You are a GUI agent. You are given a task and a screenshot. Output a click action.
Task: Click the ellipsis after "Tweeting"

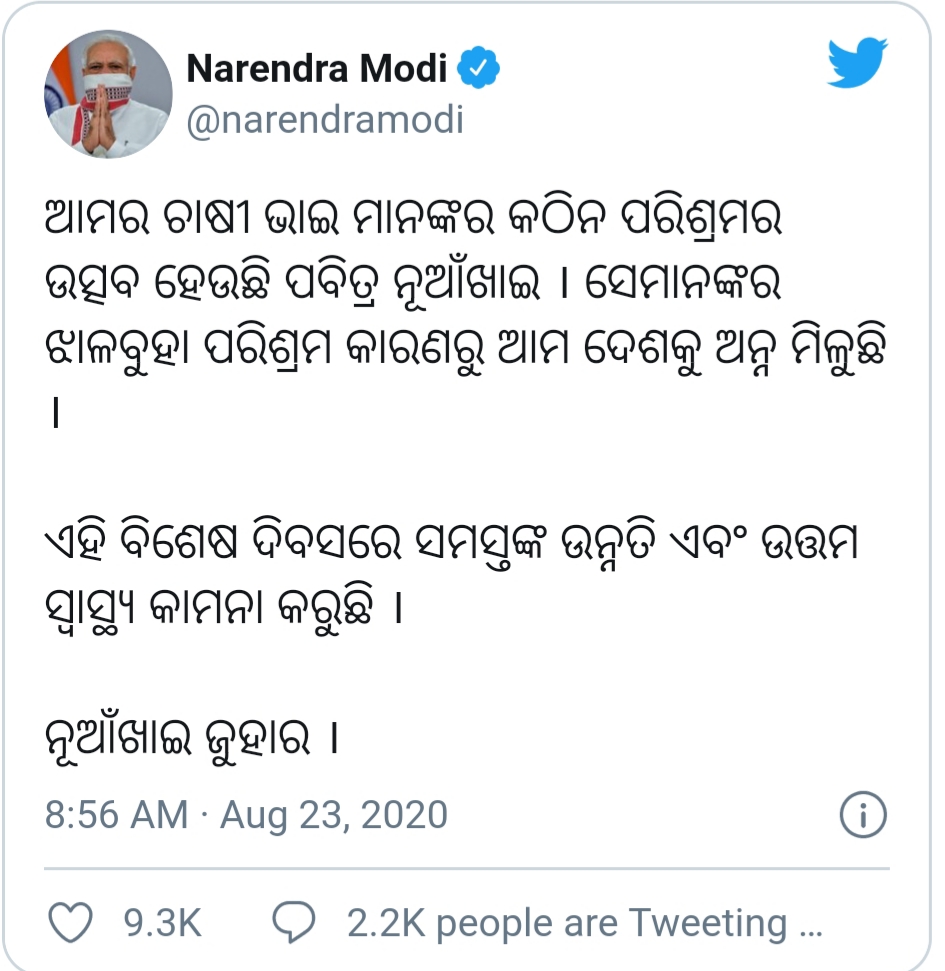tap(811, 926)
